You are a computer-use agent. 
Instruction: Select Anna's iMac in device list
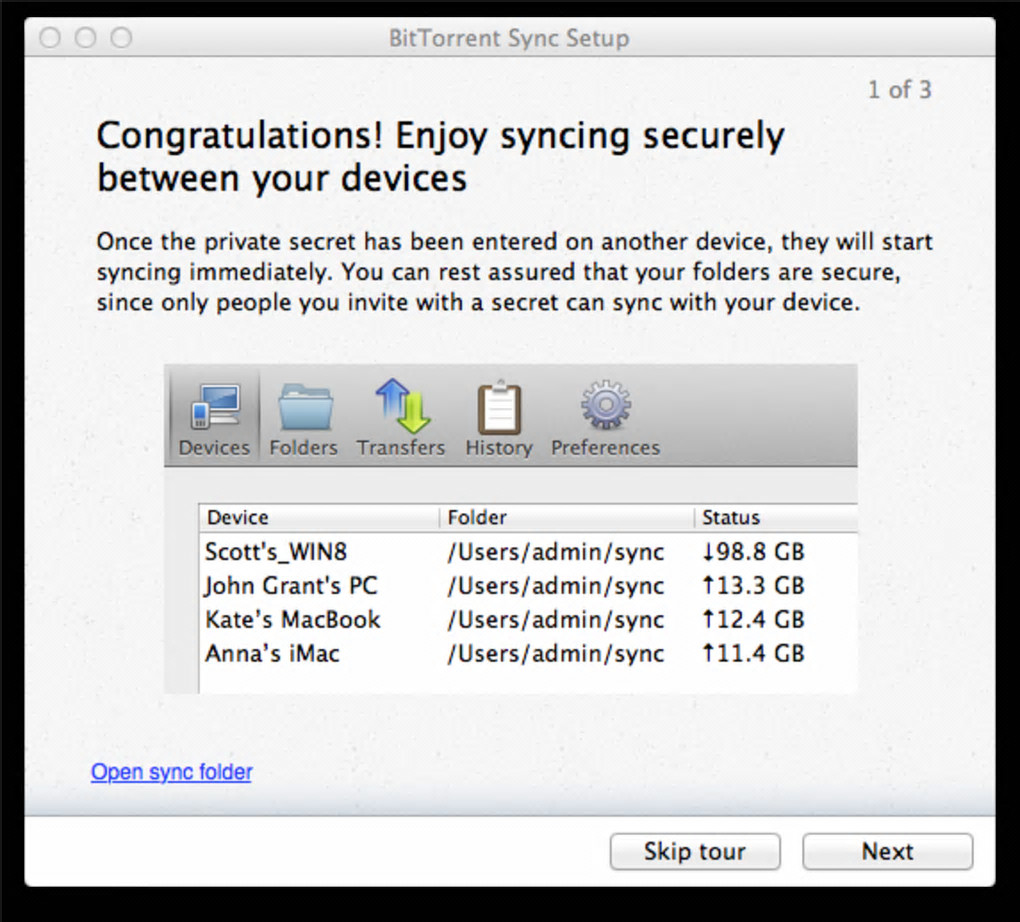tap(272, 654)
